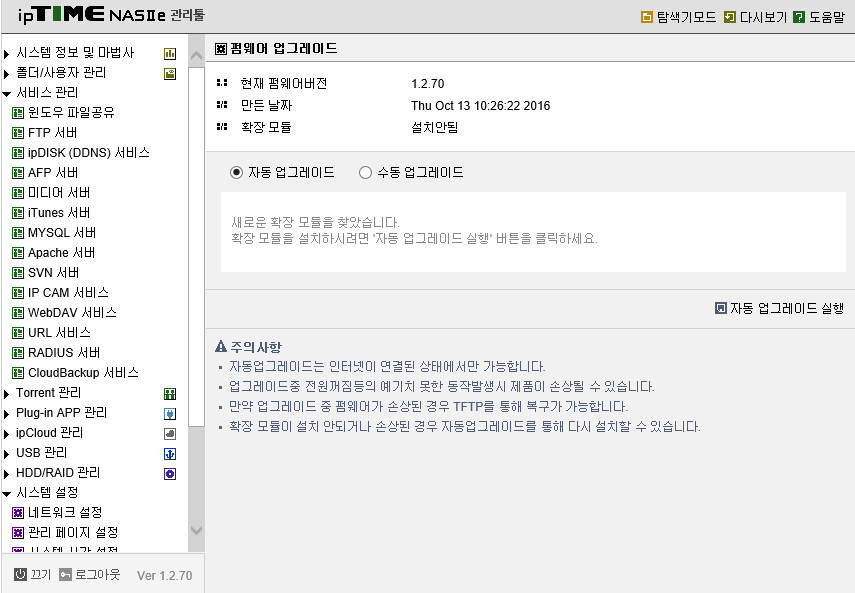Viewport: 855px width, 593px height.
Task: Open the ipDISK (DDNS) 서비스 menu item
Action: pos(88,153)
